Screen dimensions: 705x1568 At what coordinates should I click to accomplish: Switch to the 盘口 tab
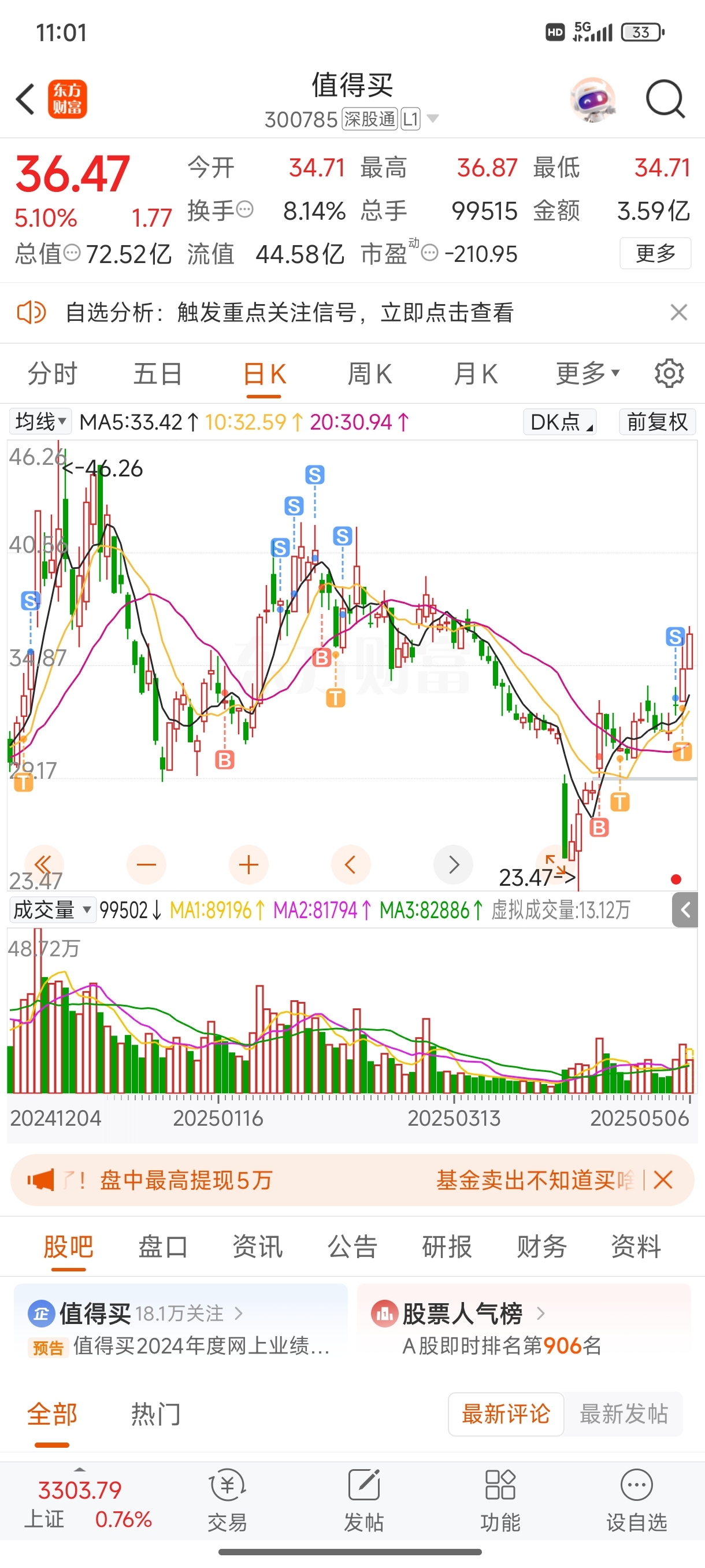click(163, 1247)
